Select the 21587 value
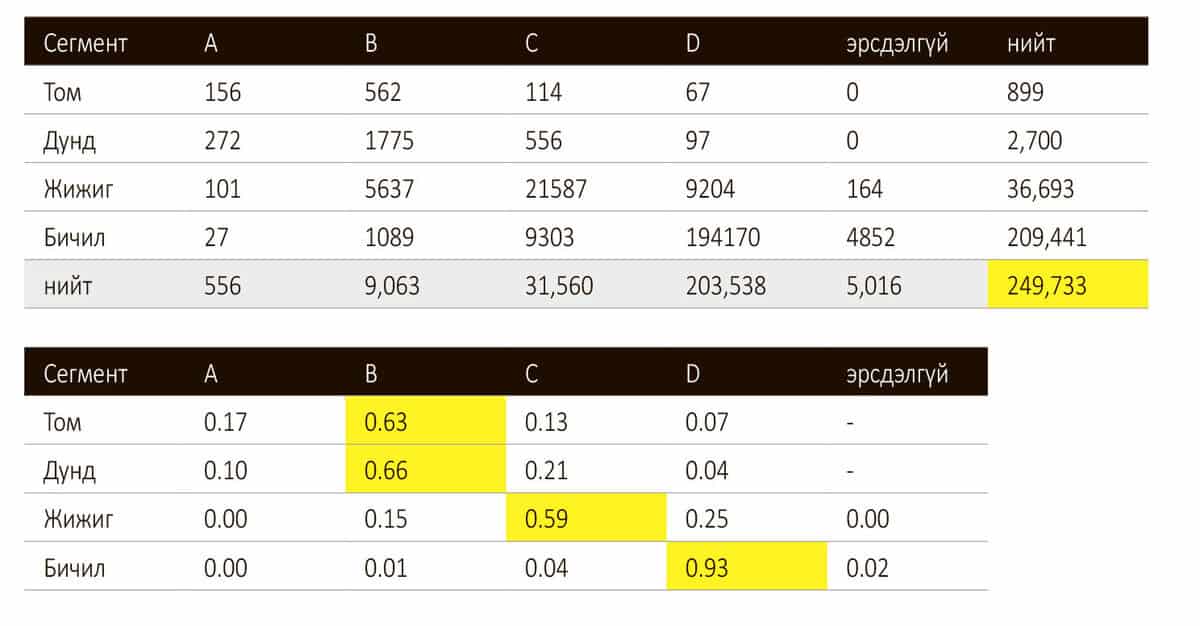Viewport: 1200px width, 626px height. pos(558,189)
